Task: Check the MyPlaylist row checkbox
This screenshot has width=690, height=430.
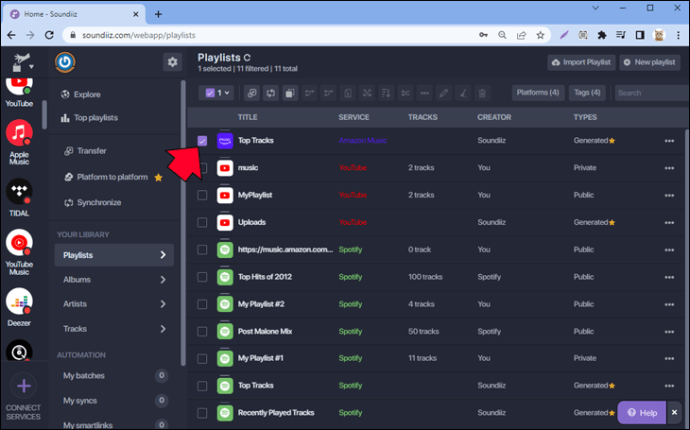Action: point(202,195)
